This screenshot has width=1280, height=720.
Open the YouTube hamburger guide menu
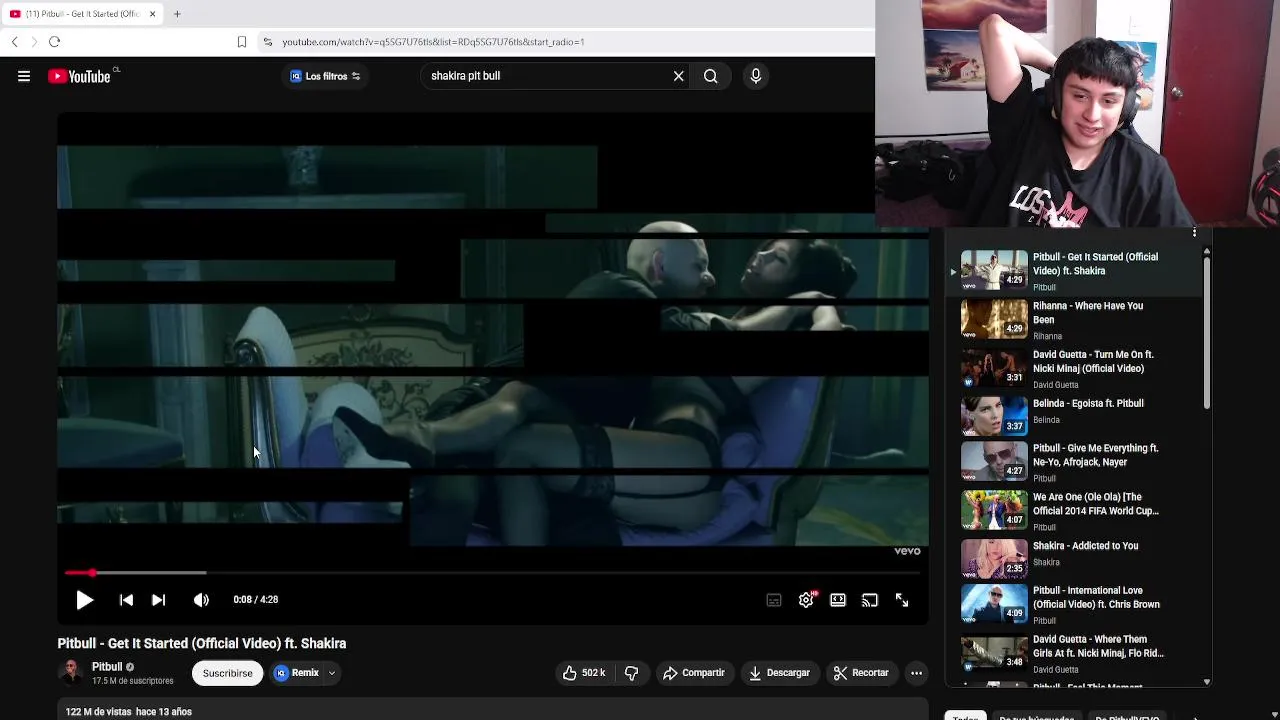pyautogui.click(x=24, y=76)
